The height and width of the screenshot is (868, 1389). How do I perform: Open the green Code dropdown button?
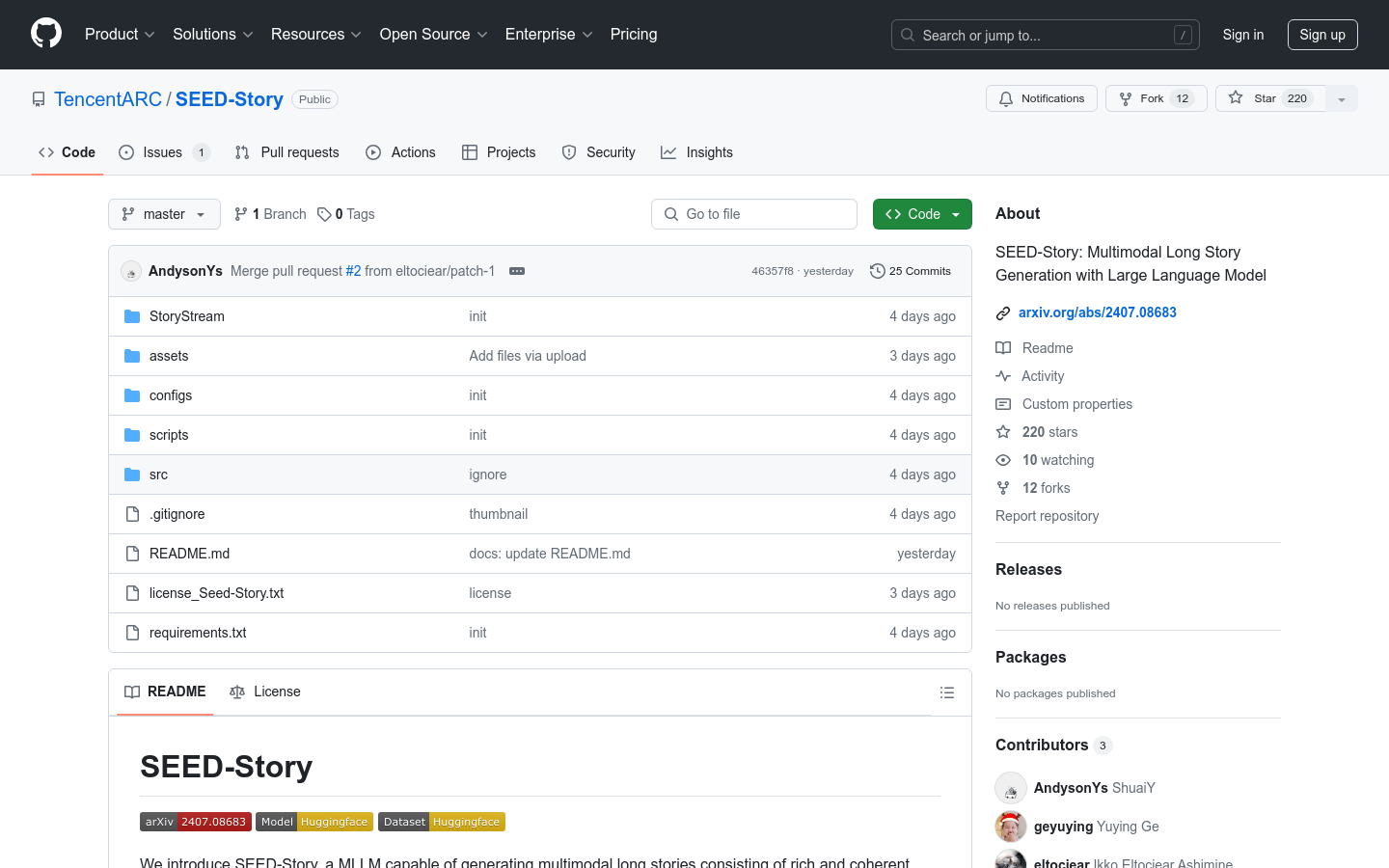coord(922,214)
